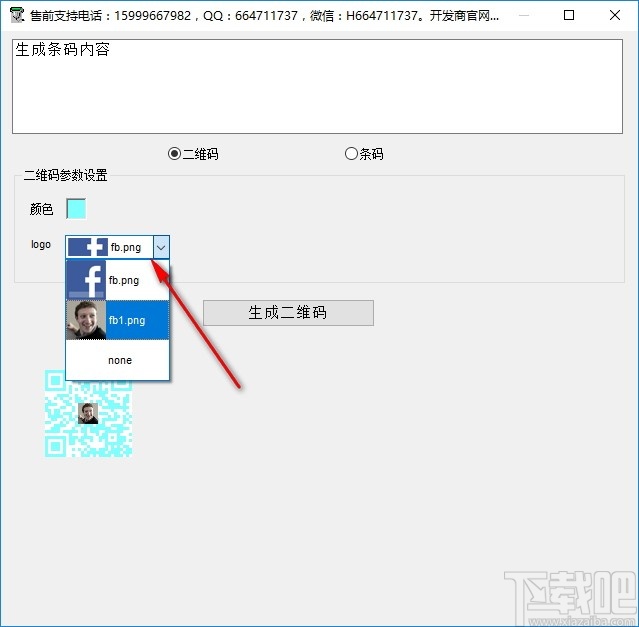Screen dimensions: 639x627
Task: Select the 条码 radio button
Action: tap(364, 154)
